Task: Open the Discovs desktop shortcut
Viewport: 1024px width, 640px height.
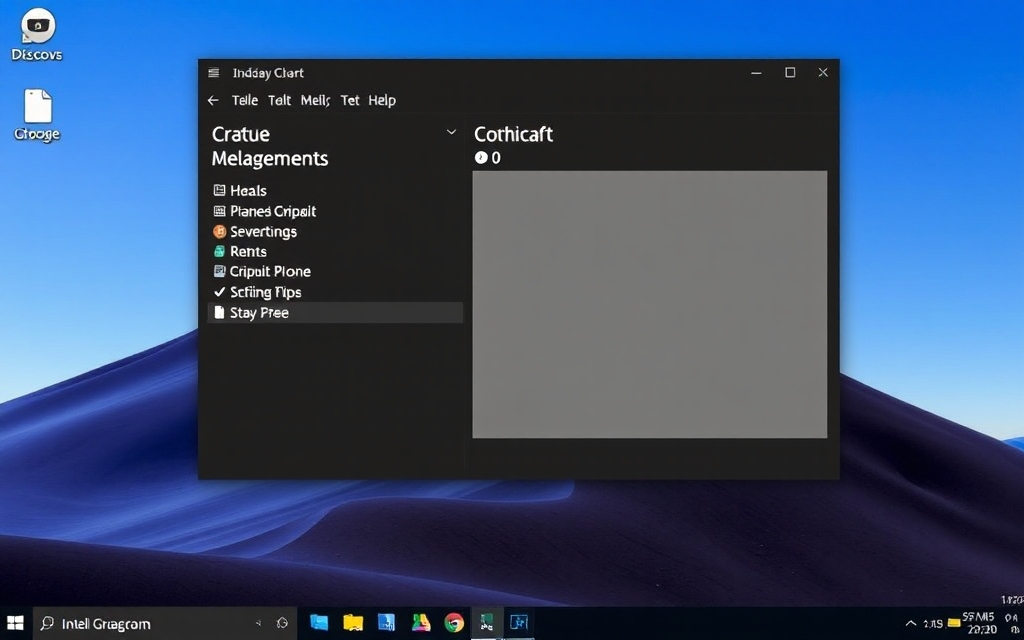Action: tap(37, 36)
